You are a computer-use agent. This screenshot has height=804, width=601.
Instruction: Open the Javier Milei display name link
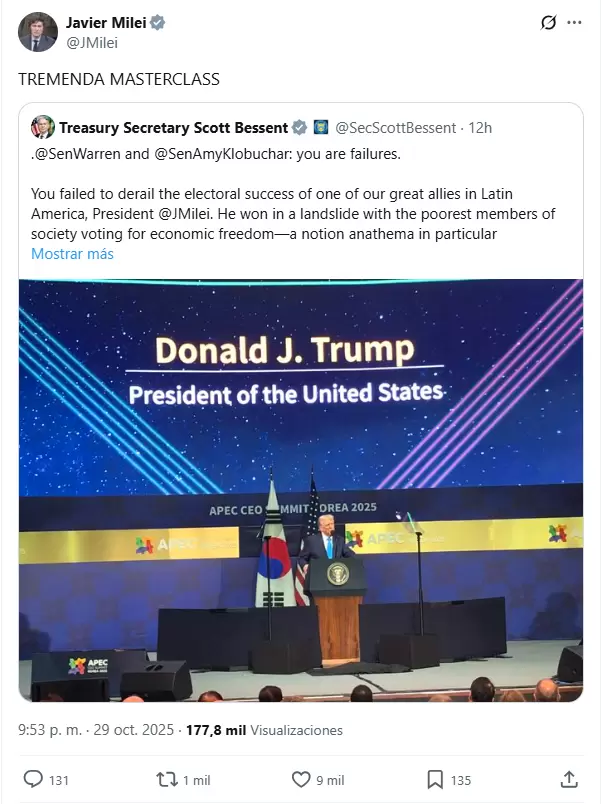(x=104, y=23)
